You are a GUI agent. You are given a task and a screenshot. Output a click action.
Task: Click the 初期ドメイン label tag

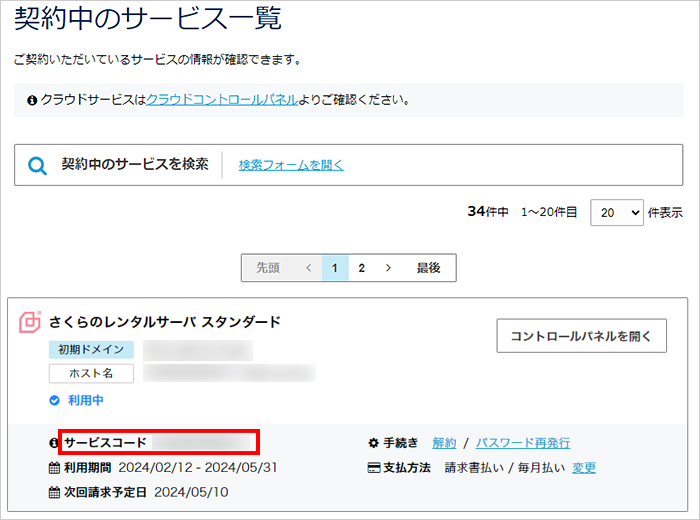tap(91, 349)
